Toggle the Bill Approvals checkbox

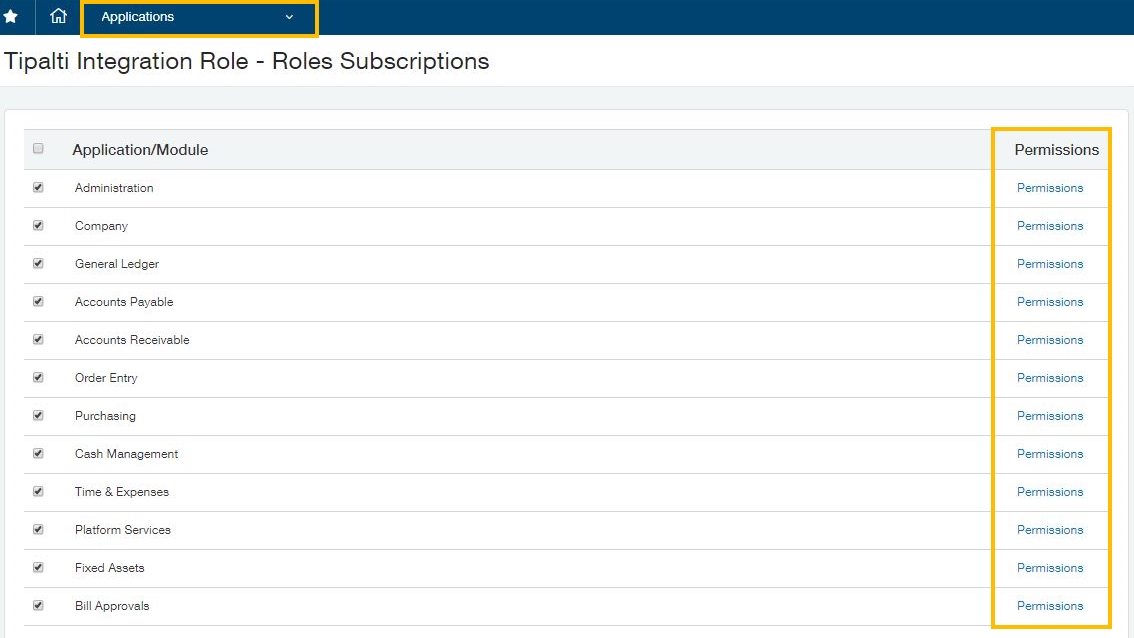38,605
